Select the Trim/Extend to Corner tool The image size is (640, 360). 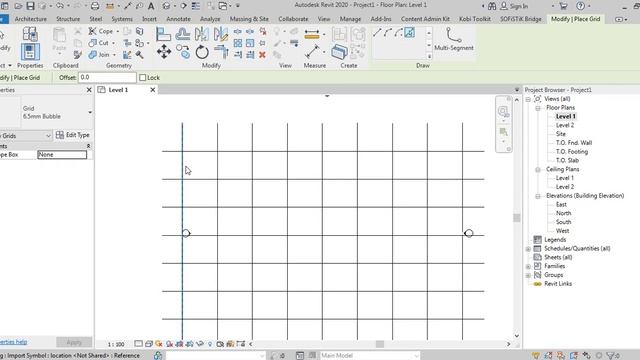(221, 52)
